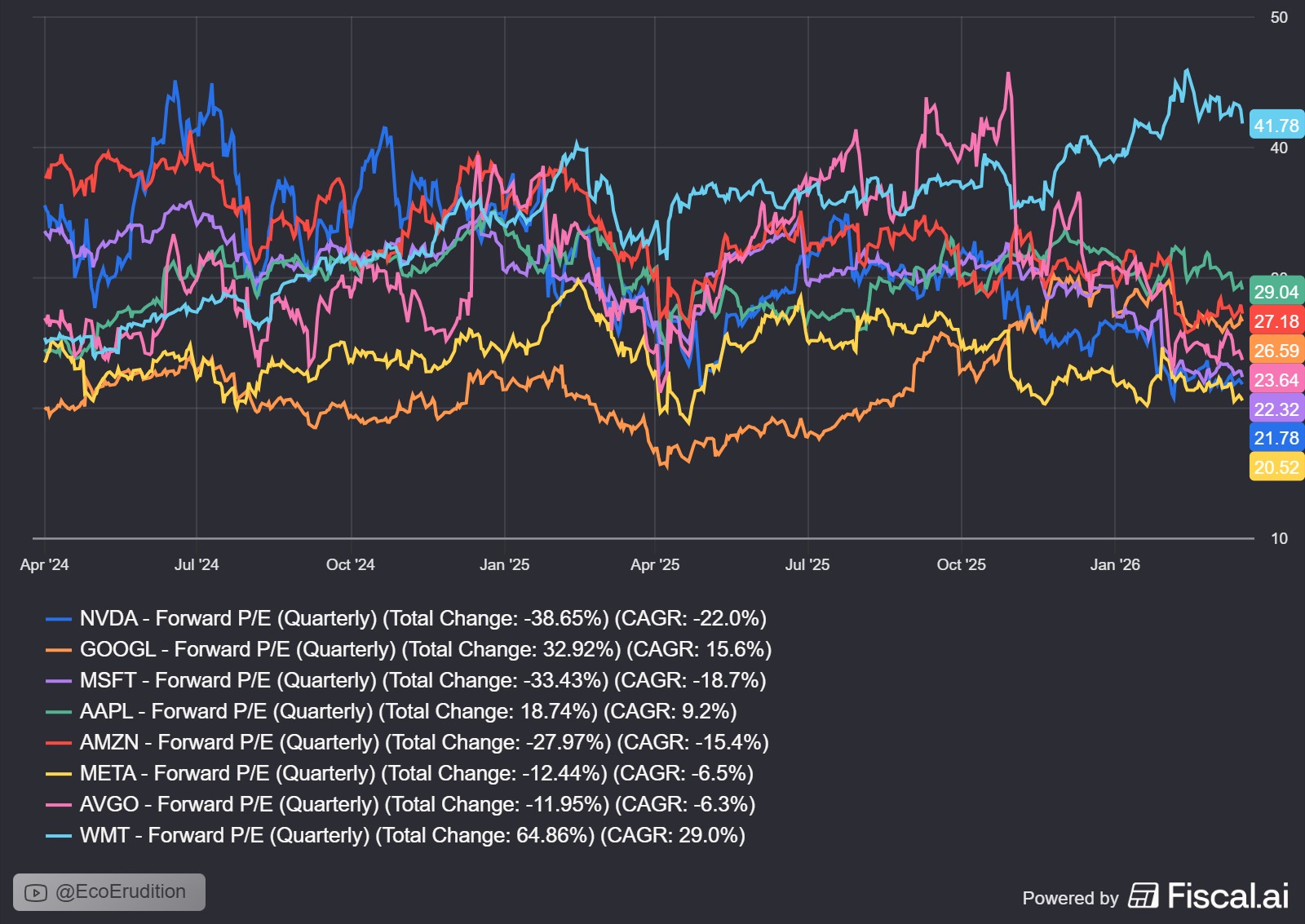The image size is (1305, 924).
Task: Click the Jan '25 x-axis label
Action: click(x=505, y=564)
